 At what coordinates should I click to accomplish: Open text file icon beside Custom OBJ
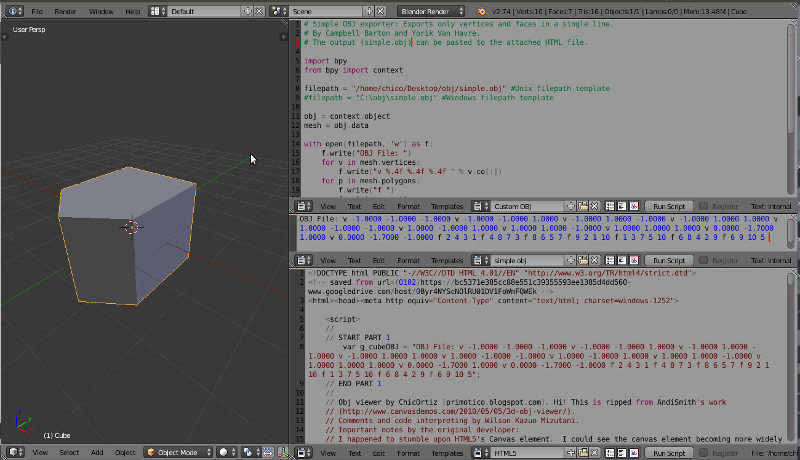[x=583, y=206]
